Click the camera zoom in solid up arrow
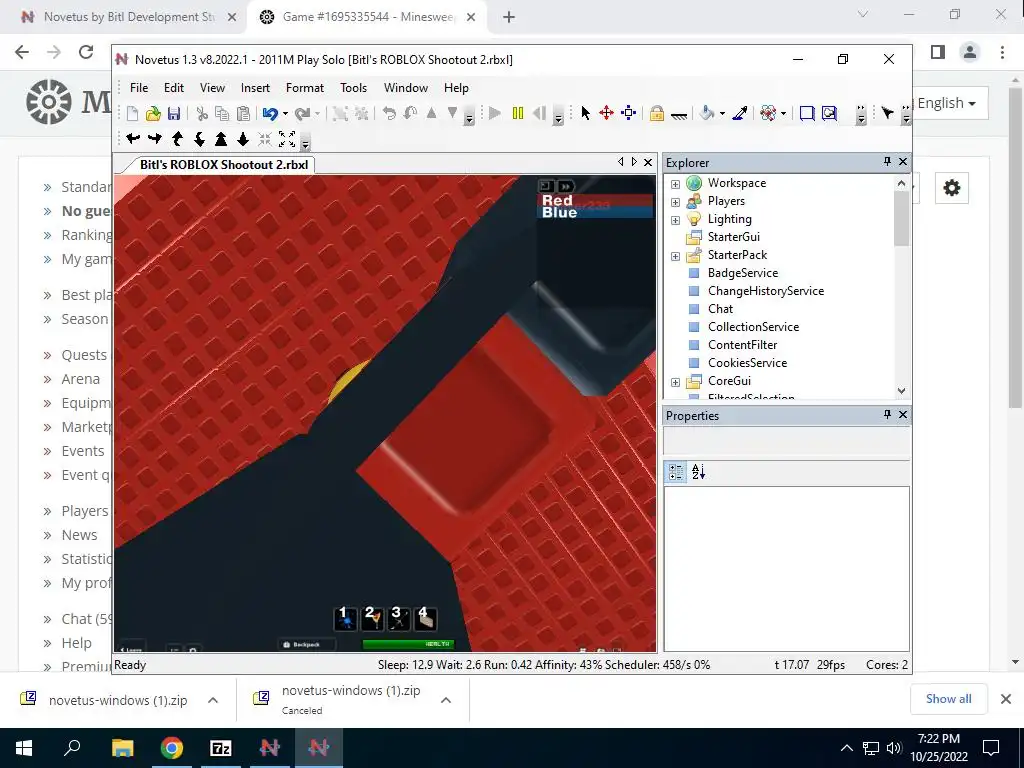1024x768 pixels. coord(221,138)
